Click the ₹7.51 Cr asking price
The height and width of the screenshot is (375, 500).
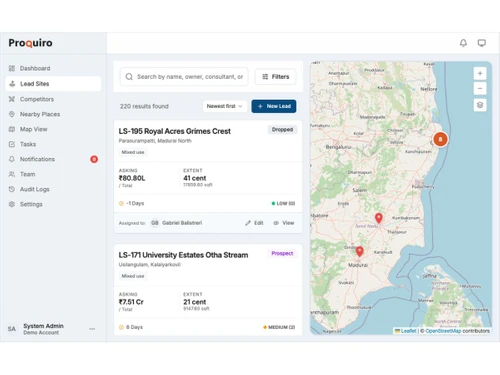131,302
